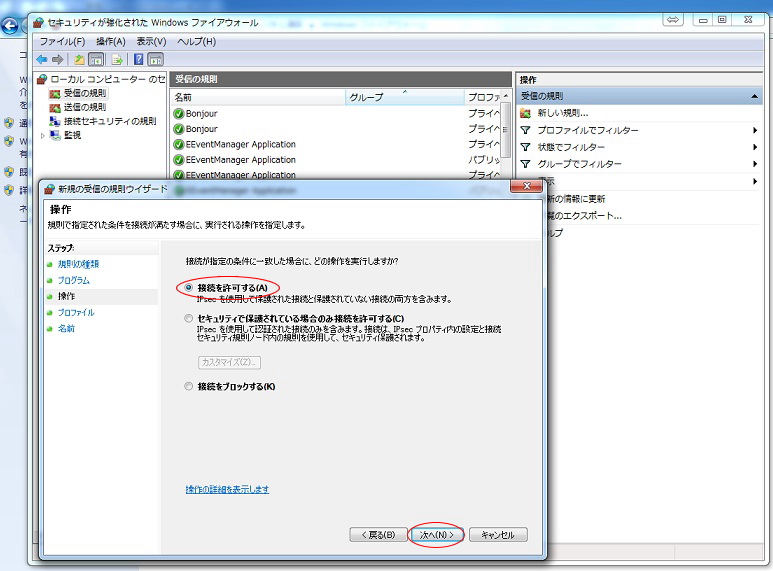Click green check icon of first EEventManager rule
This screenshot has height=571, width=773.
178,144
